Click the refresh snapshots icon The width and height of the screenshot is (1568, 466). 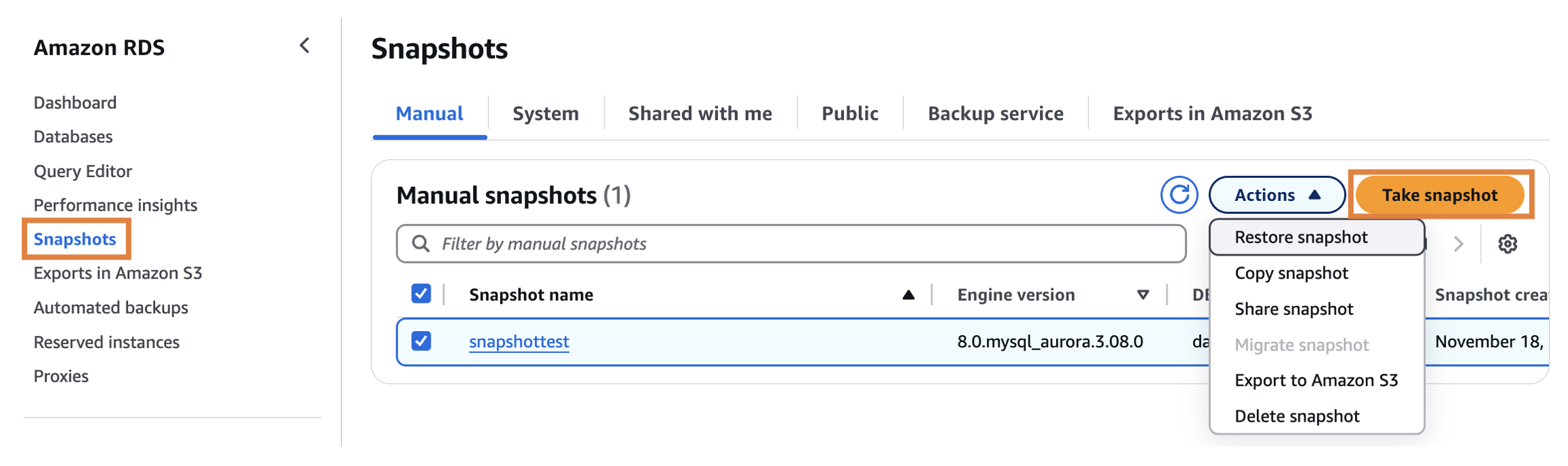click(1179, 195)
